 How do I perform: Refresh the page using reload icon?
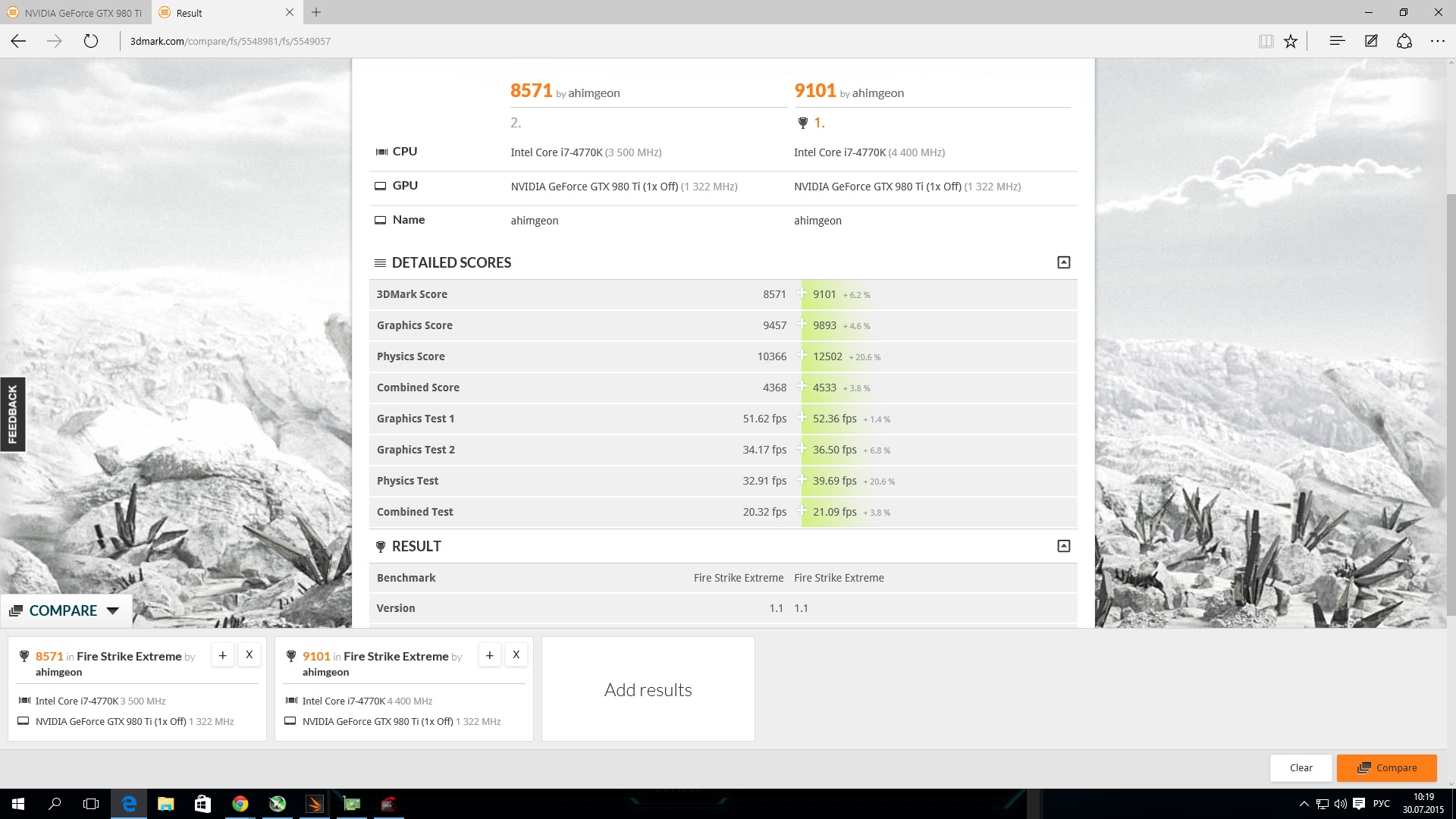(x=91, y=41)
